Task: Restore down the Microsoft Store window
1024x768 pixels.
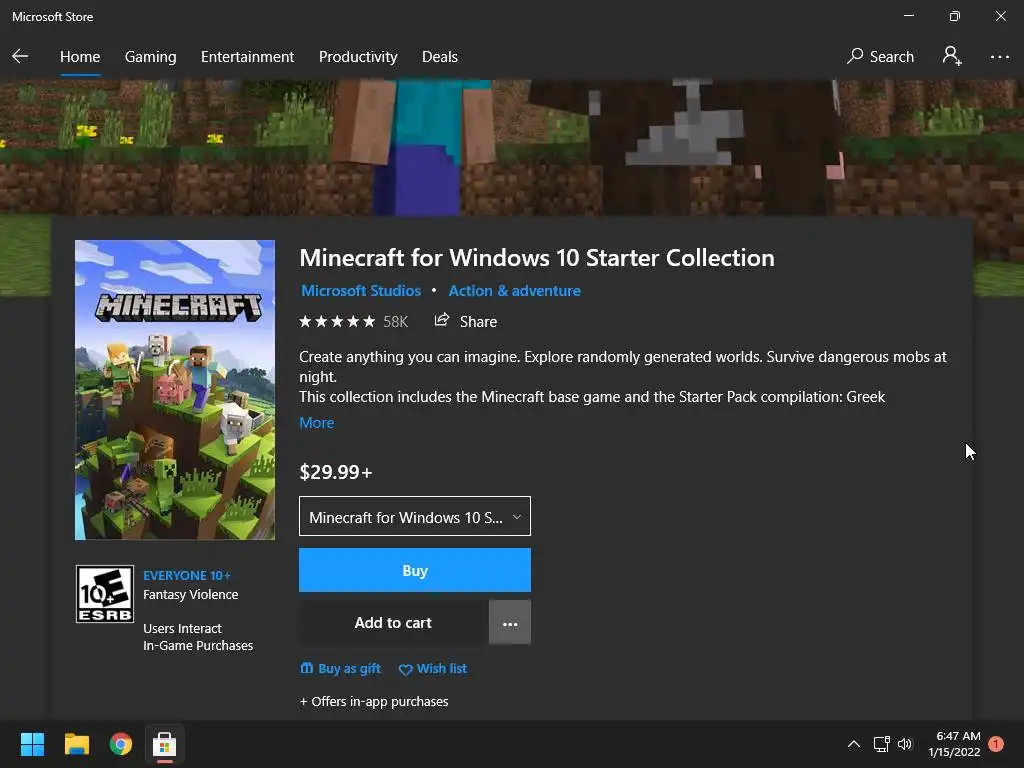Action: [954, 16]
